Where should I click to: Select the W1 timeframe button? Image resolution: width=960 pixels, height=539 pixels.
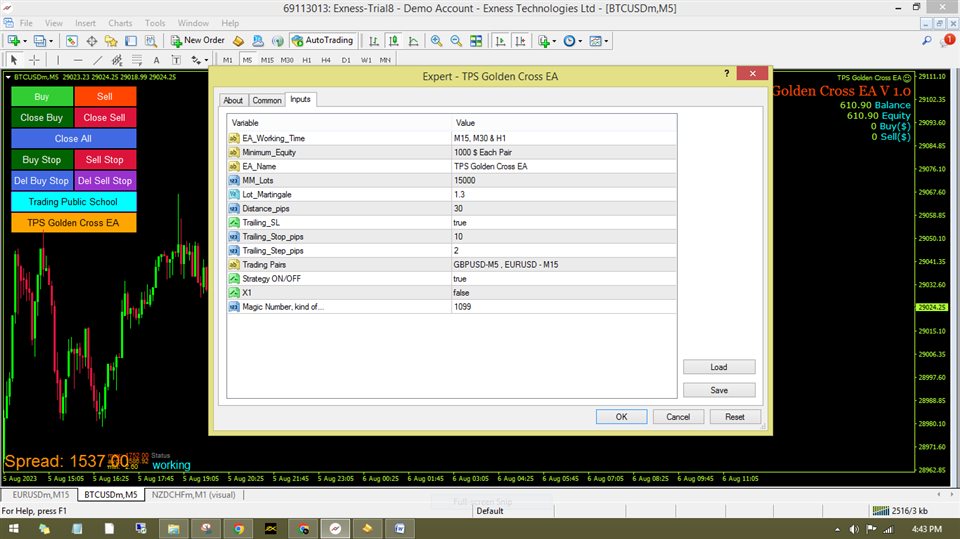coord(366,60)
